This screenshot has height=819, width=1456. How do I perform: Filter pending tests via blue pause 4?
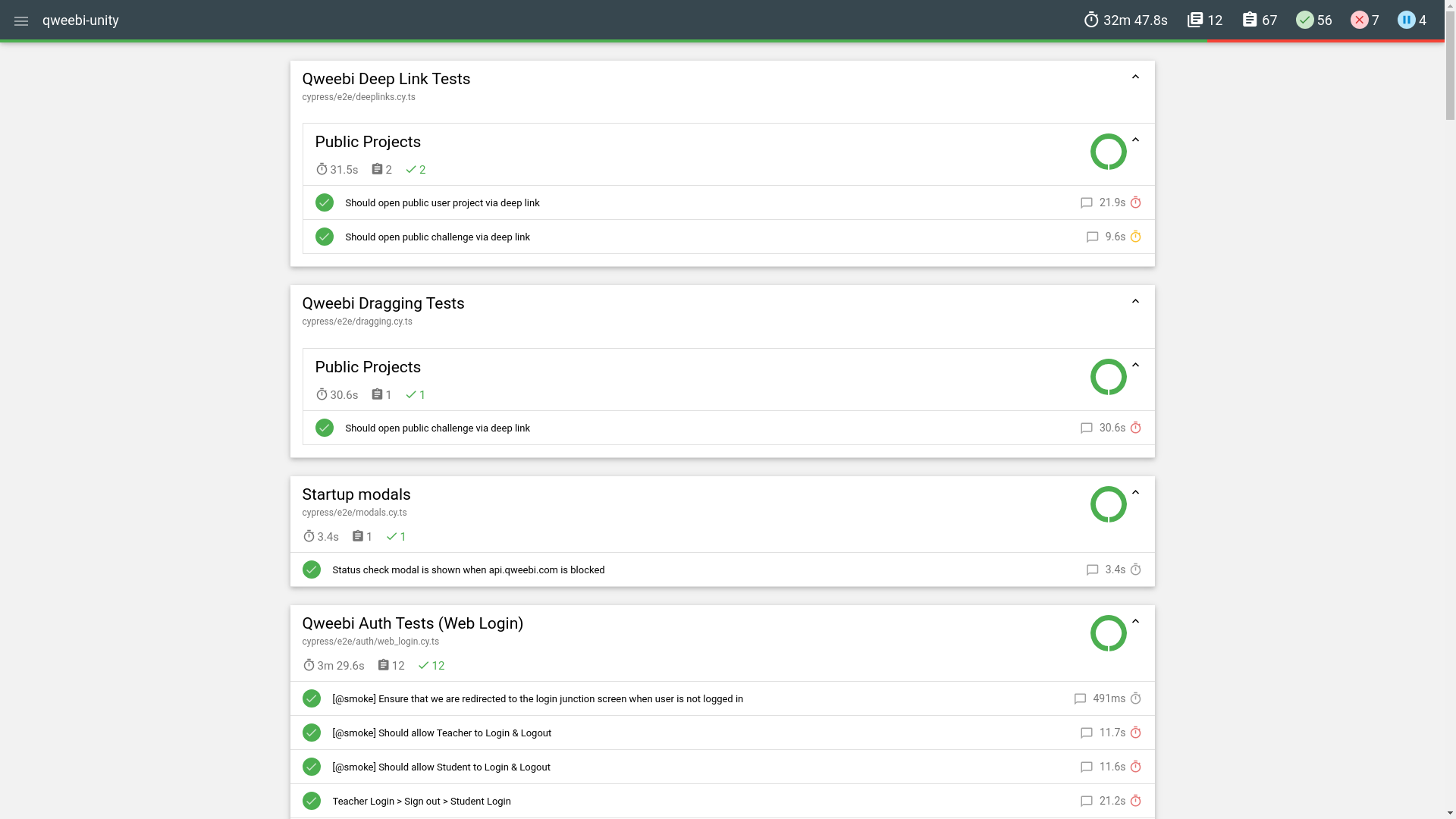[x=1406, y=20]
